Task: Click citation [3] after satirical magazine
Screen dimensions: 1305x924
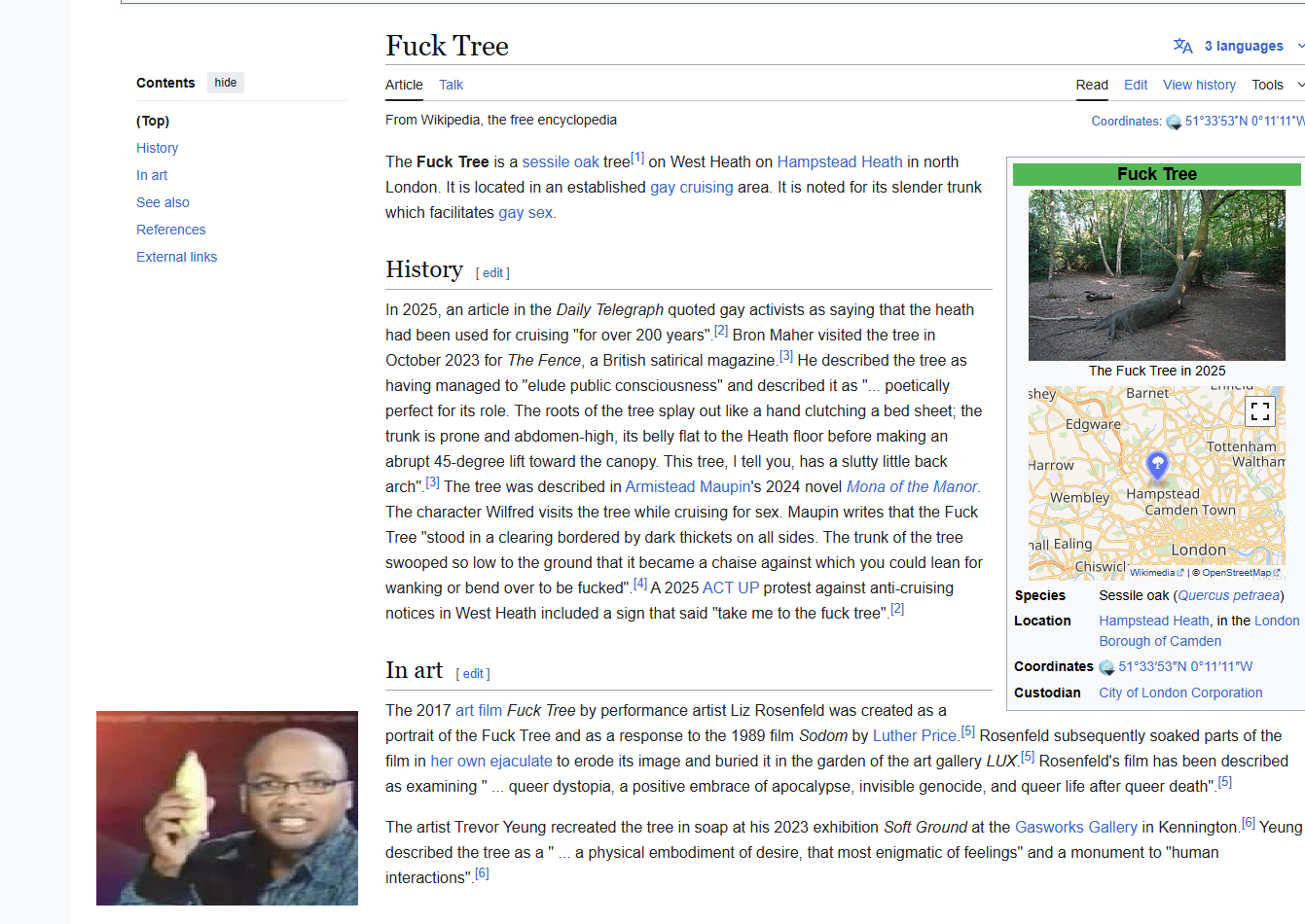Action: point(786,356)
